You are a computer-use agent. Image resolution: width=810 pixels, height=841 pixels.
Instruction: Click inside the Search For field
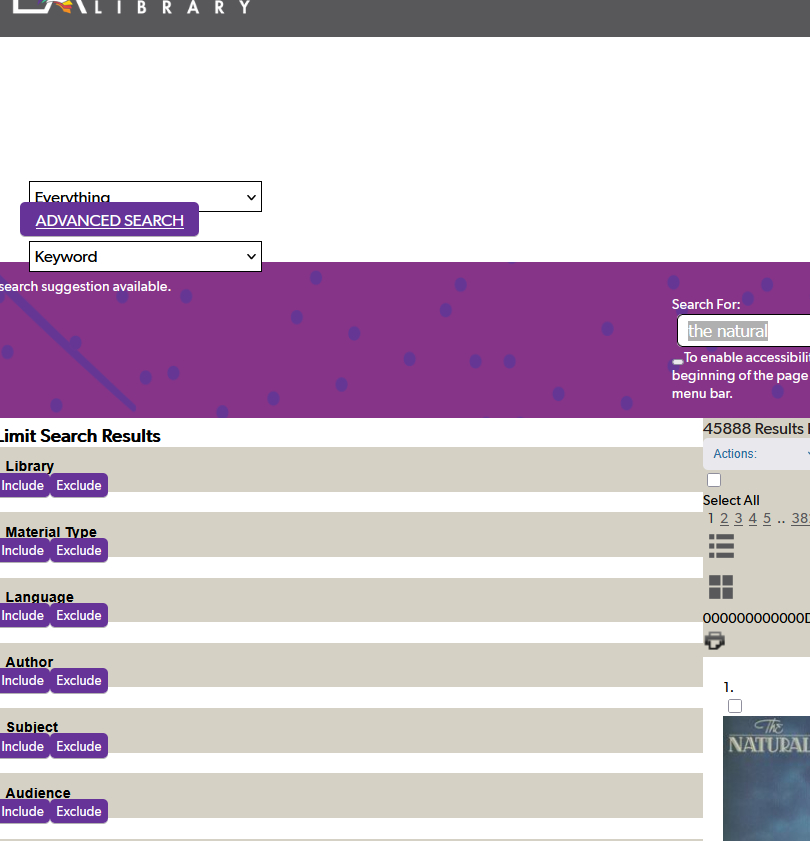[x=745, y=331]
